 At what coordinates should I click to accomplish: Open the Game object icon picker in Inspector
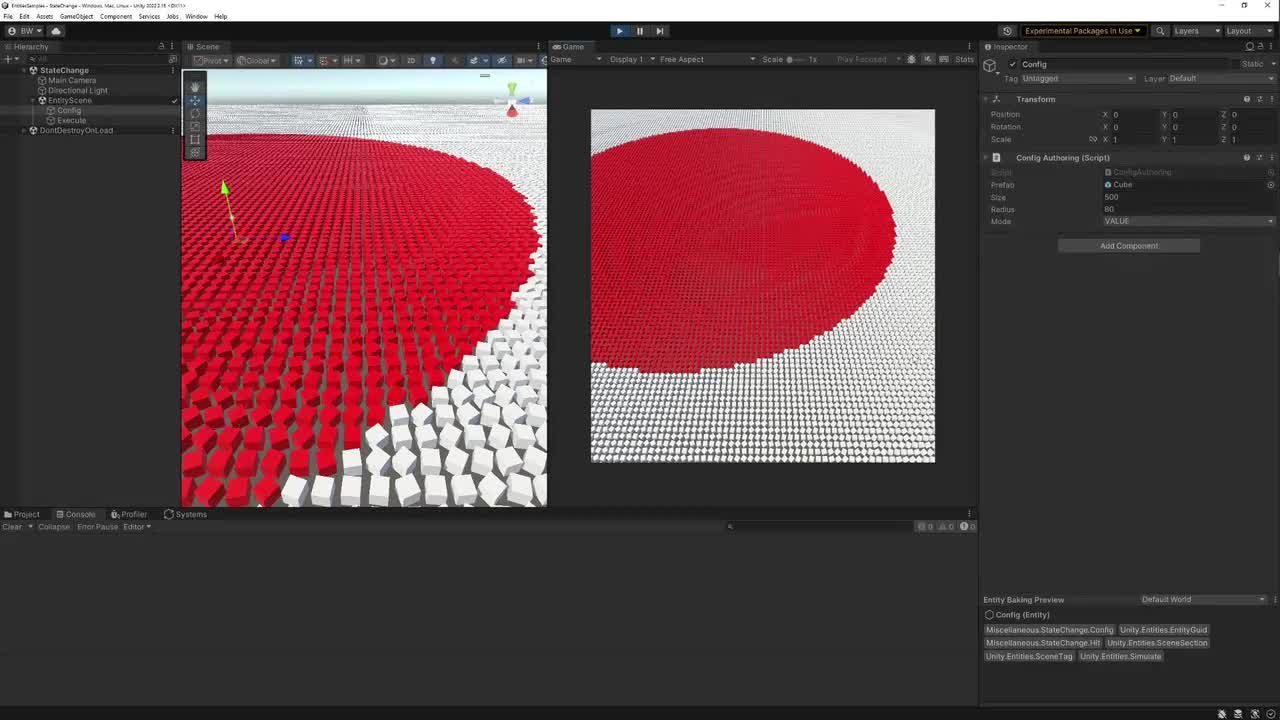point(990,66)
